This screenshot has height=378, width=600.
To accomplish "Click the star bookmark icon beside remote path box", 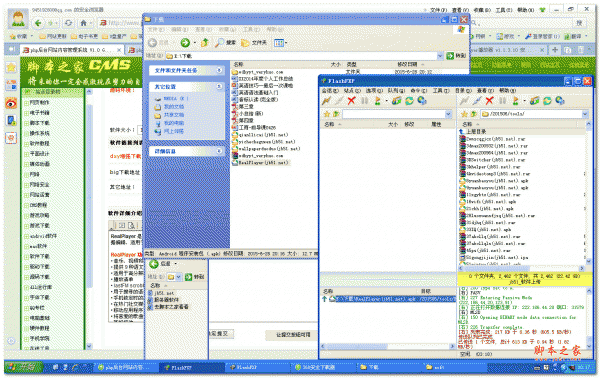I will 465,114.
